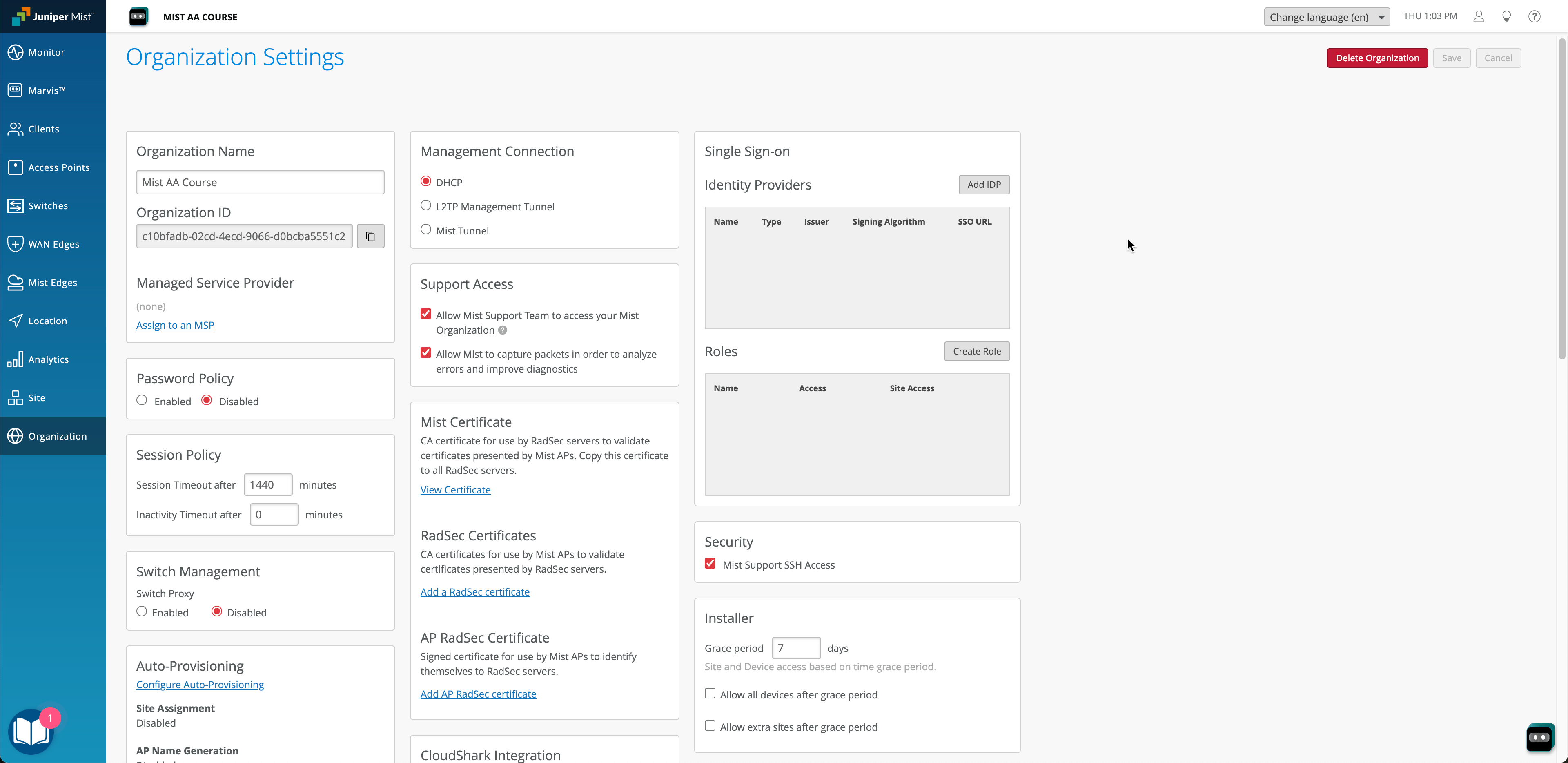Click the Add IDP button
1568x763 pixels.
click(984, 184)
